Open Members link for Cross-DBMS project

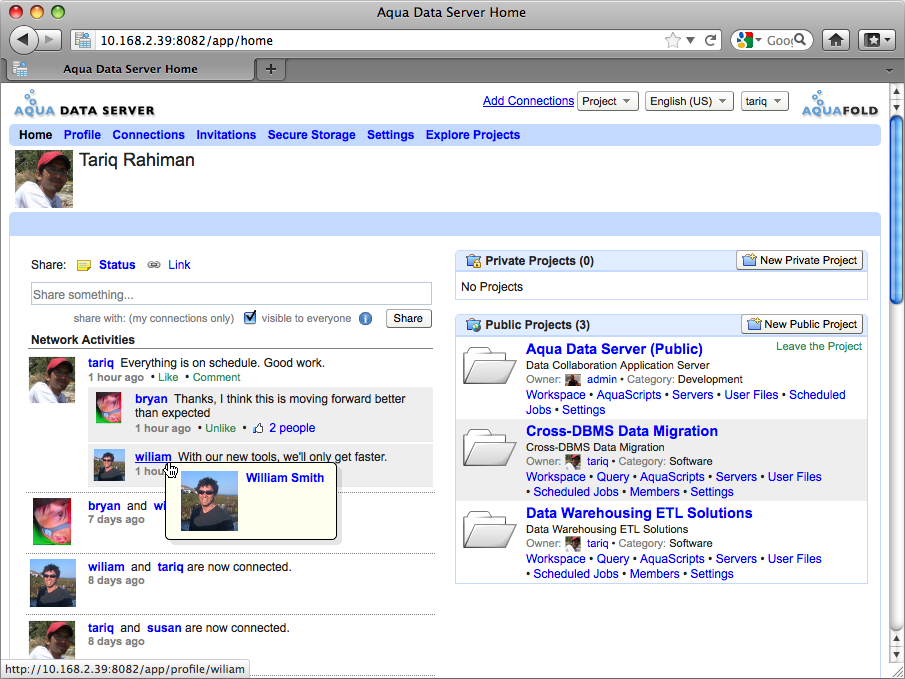click(655, 492)
